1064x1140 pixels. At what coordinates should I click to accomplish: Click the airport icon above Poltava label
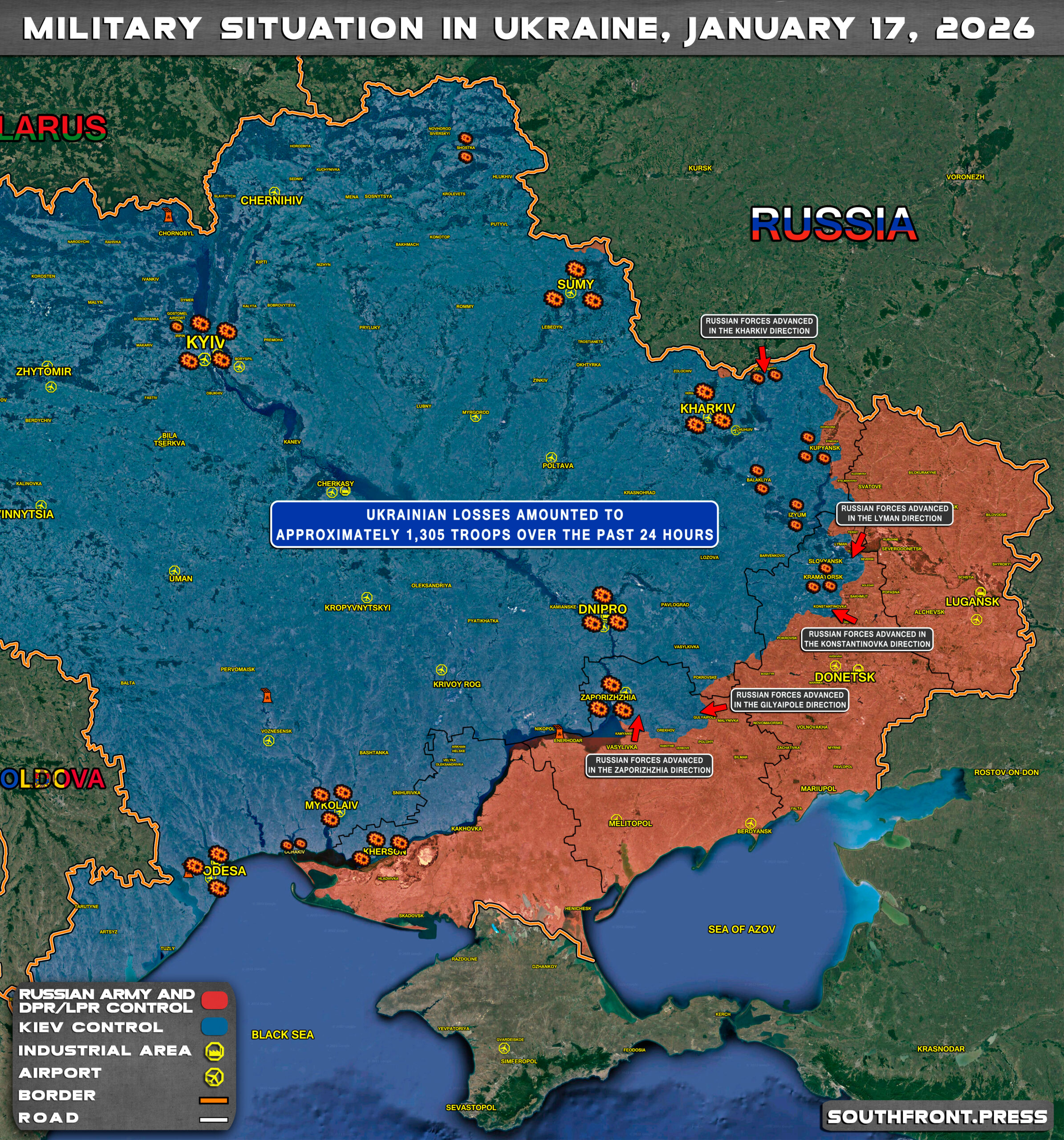(x=551, y=457)
